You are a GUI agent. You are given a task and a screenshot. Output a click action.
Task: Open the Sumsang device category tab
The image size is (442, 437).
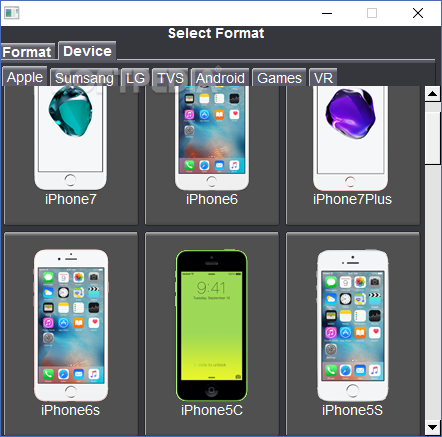[x=84, y=78]
